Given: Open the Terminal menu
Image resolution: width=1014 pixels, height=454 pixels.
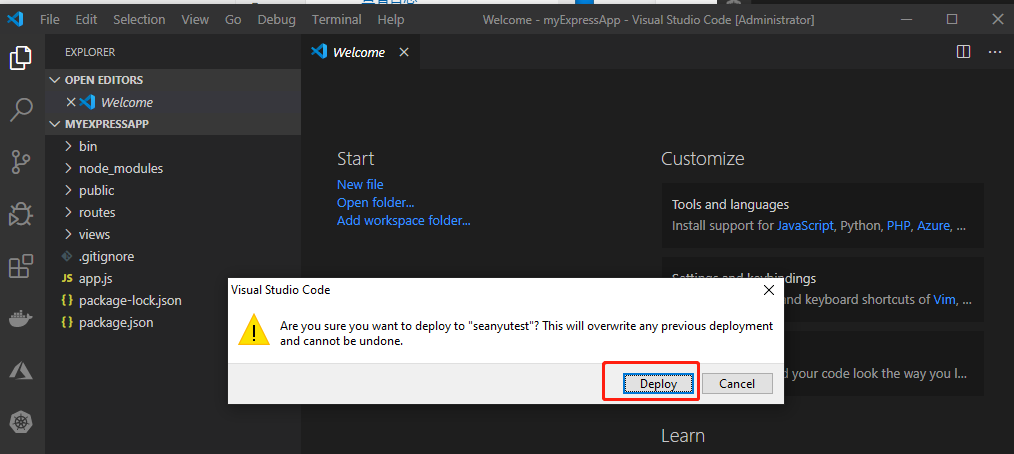Looking at the screenshot, I should [x=336, y=19].
